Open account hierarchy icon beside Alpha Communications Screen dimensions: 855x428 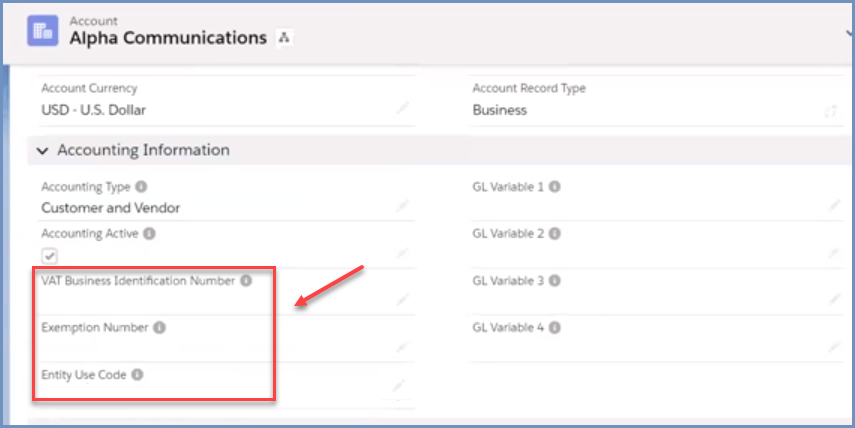click(x=283, y=38)
